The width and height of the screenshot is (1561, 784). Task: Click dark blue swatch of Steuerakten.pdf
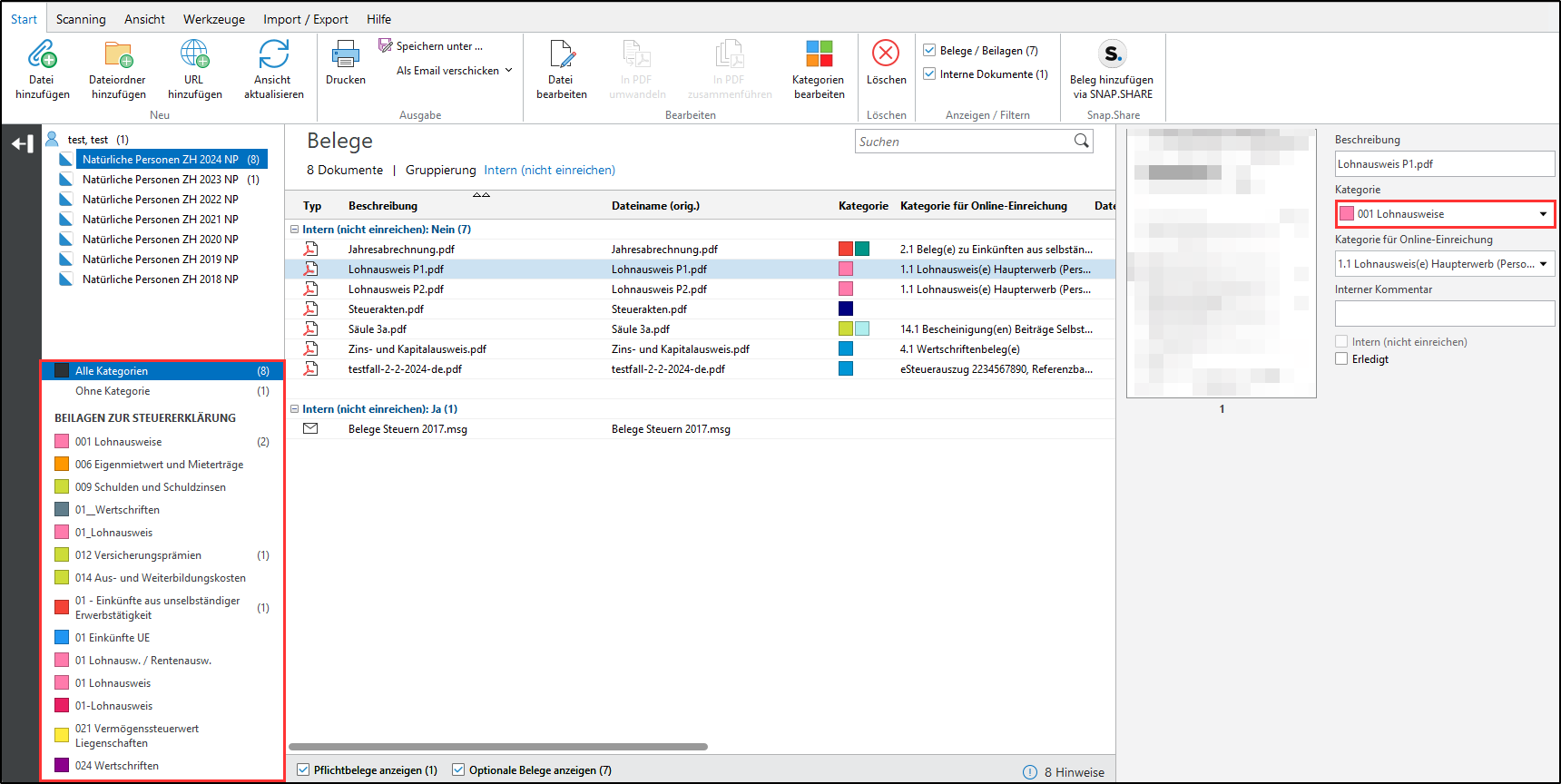(846, 309)
